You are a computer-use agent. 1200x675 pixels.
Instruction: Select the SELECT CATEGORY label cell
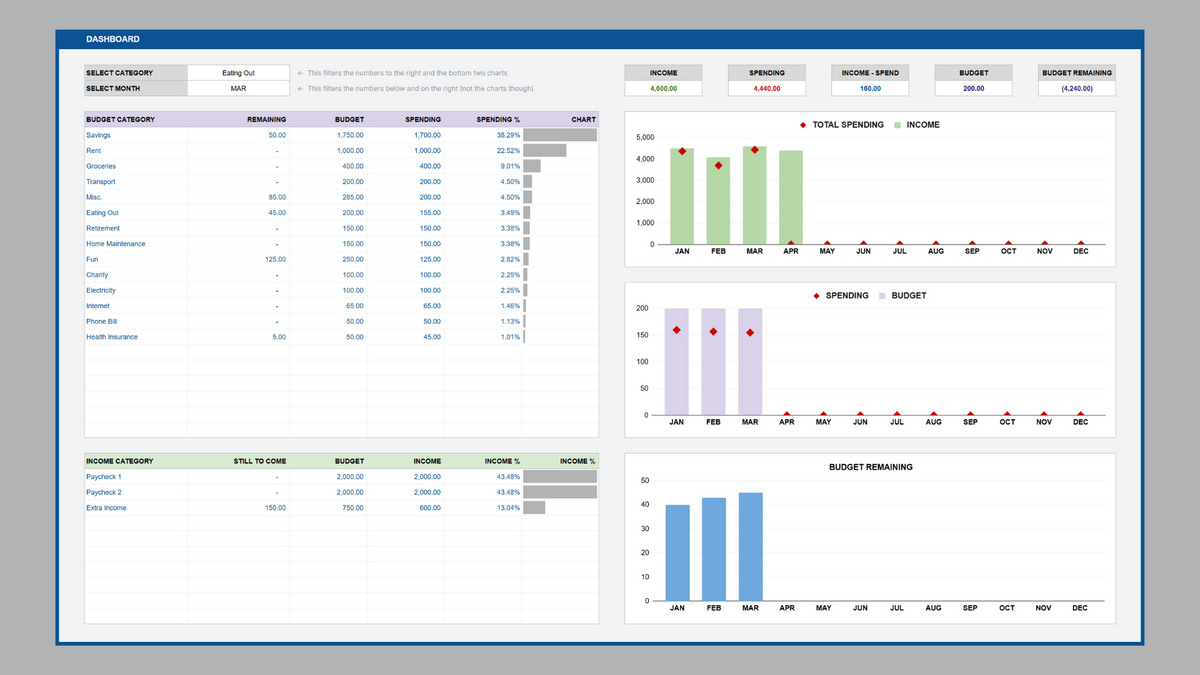[136, 73]
